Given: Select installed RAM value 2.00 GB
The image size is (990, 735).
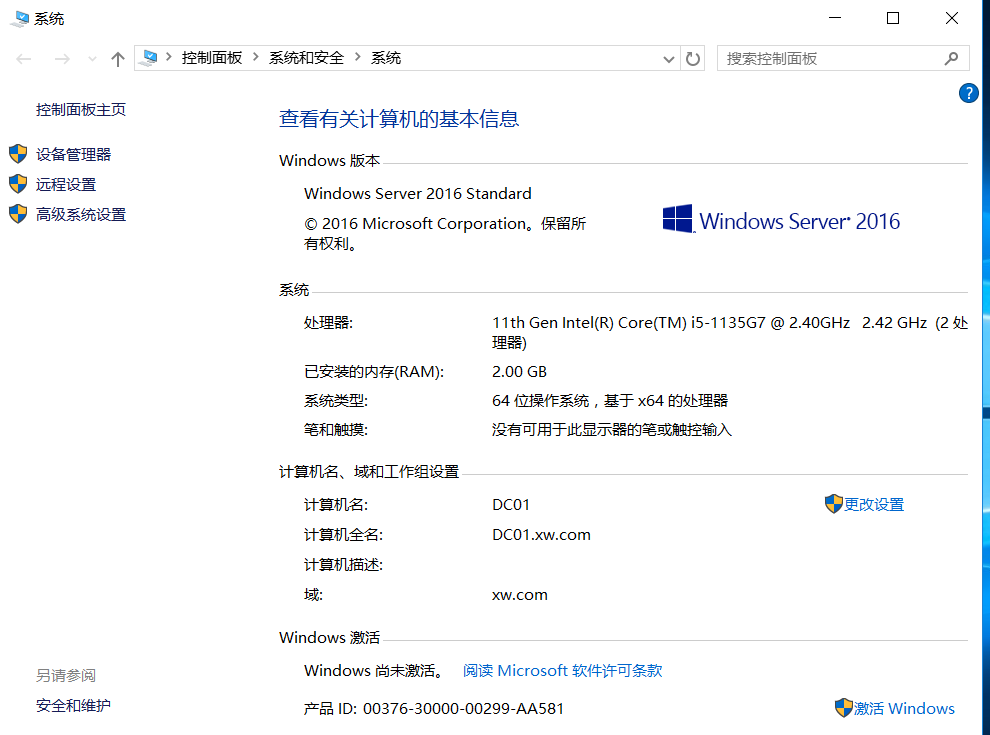Looking at the screenshot, I should pos(519,372).
